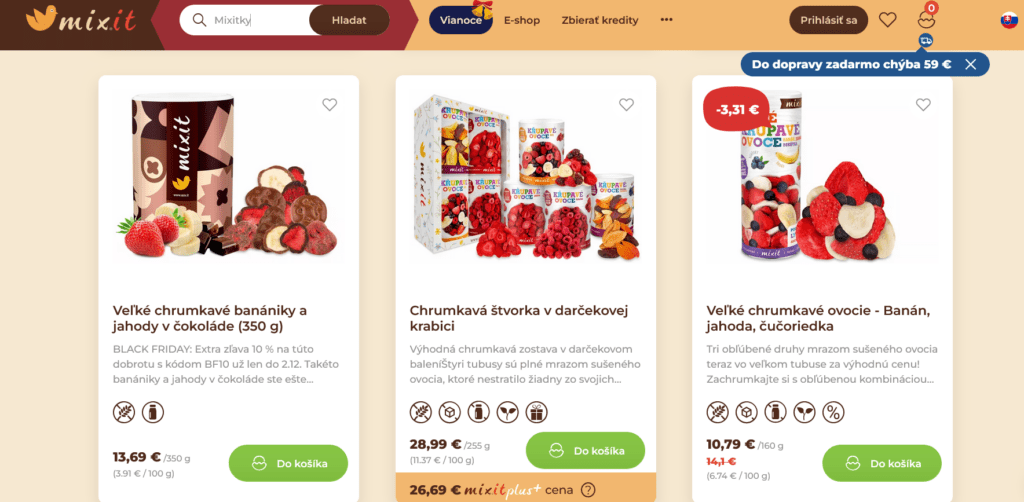The image size is (1024, 502).
Task: Favorite the Banán, jahoda, čučoriedka product
Action: click(x=923, y=104)
